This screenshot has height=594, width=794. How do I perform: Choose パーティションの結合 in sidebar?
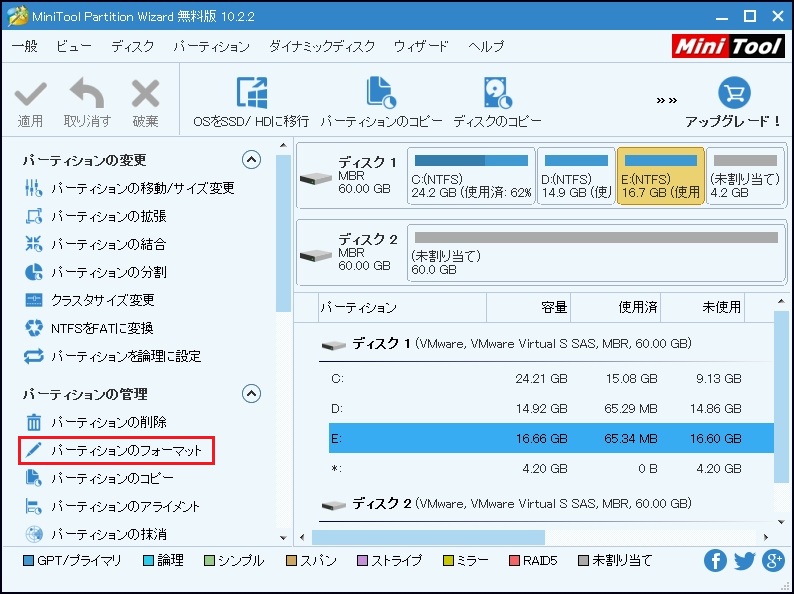coord(95,244)
